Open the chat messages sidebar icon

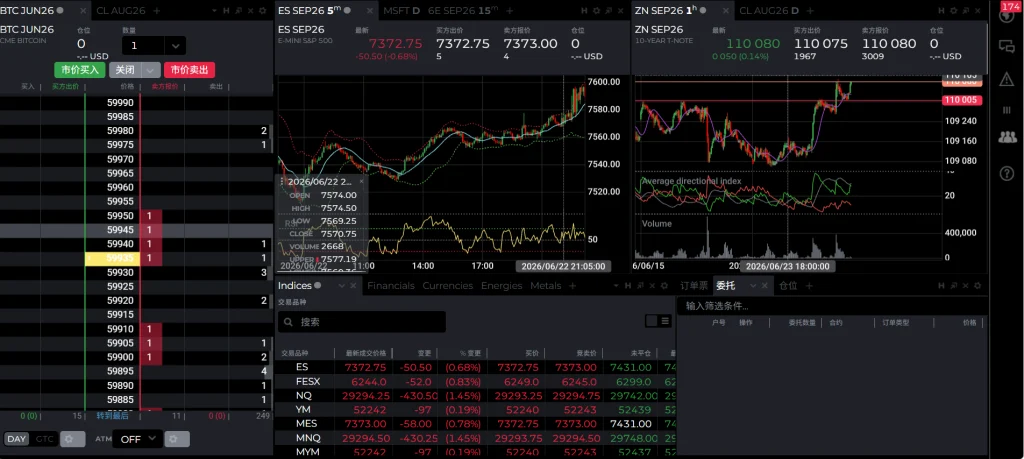point(1006,46)
